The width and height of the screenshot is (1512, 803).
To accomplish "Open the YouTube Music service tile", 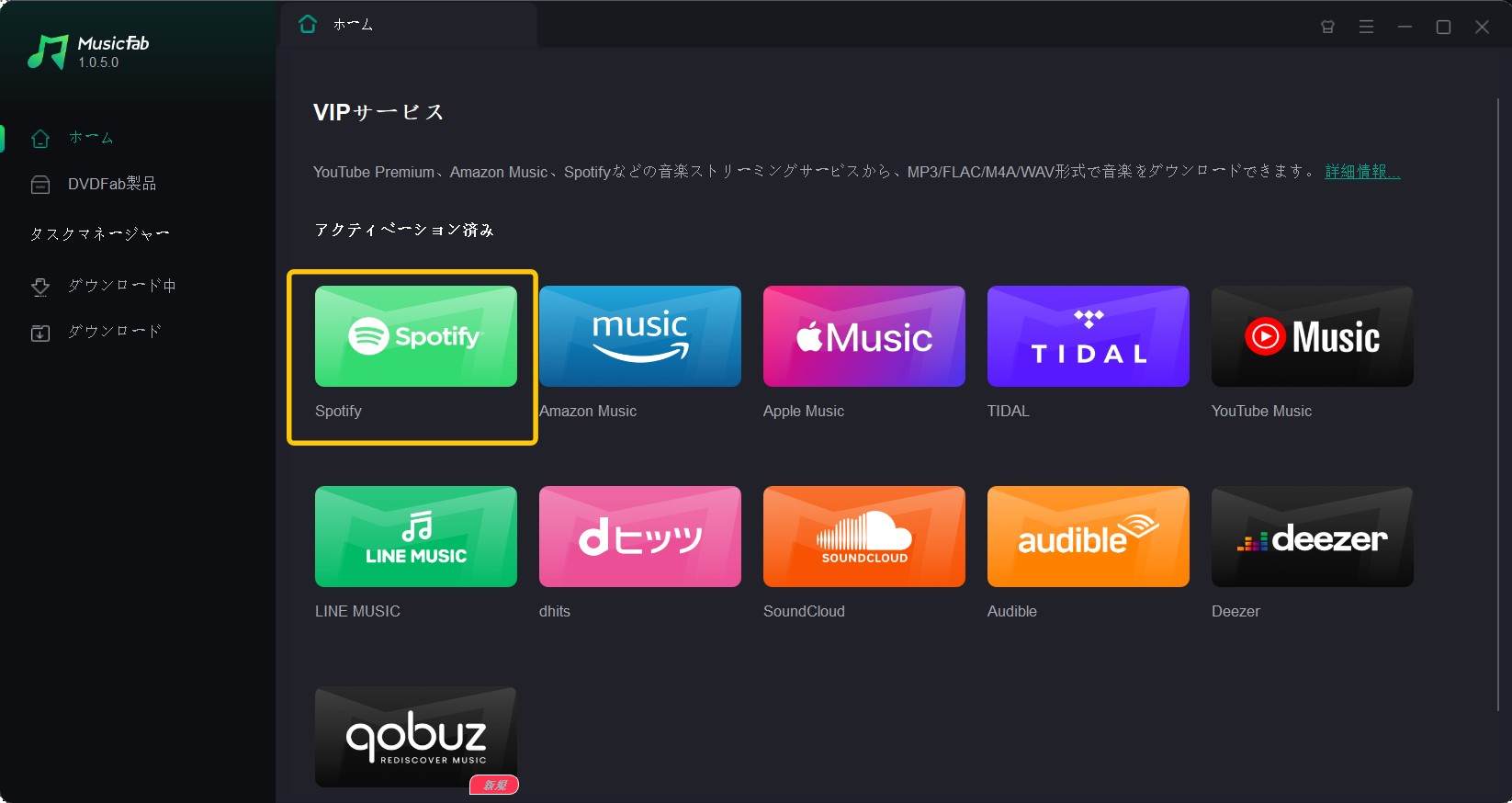I will point(1312,336).
